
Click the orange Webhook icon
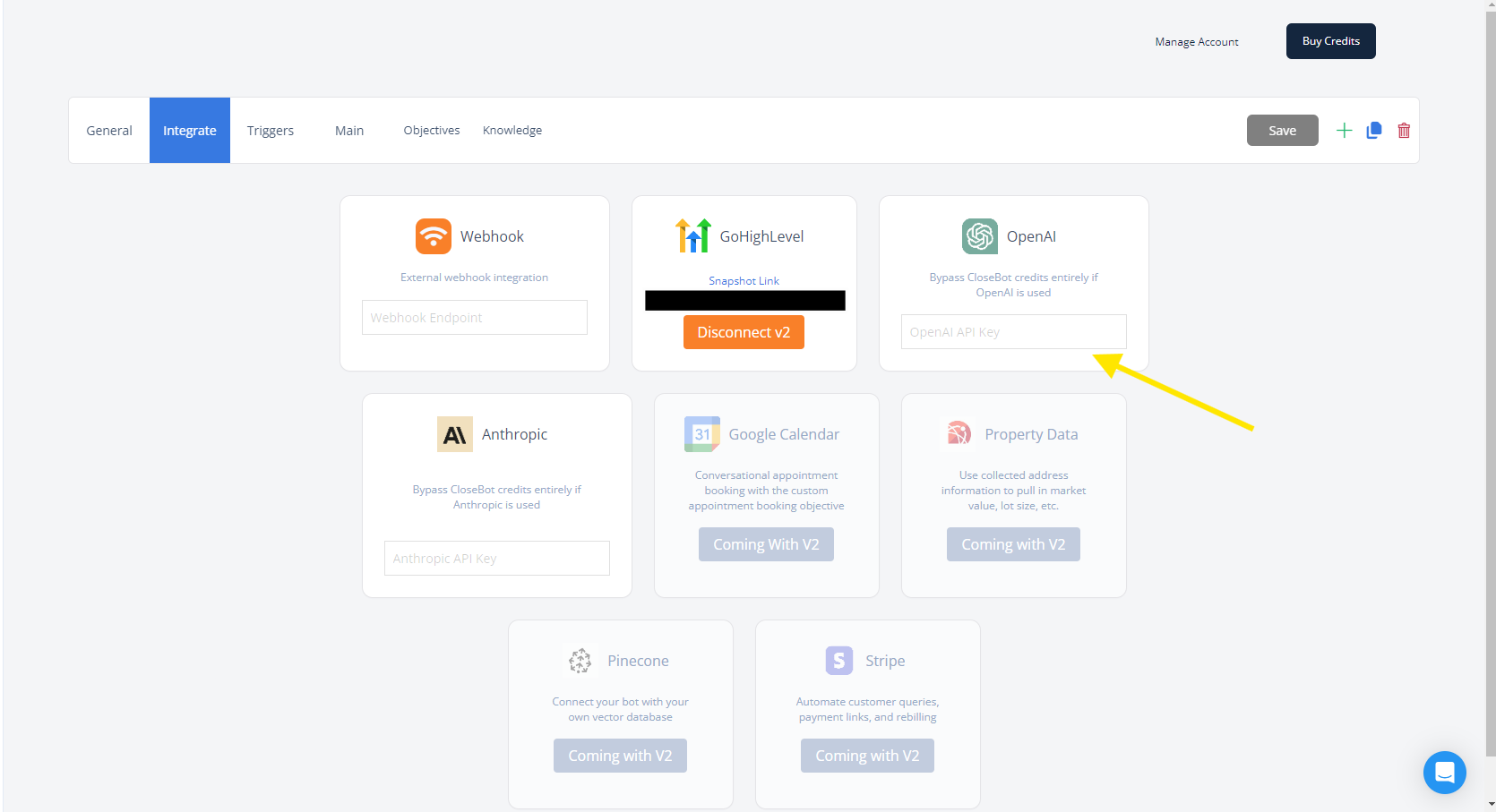point(434,236)
